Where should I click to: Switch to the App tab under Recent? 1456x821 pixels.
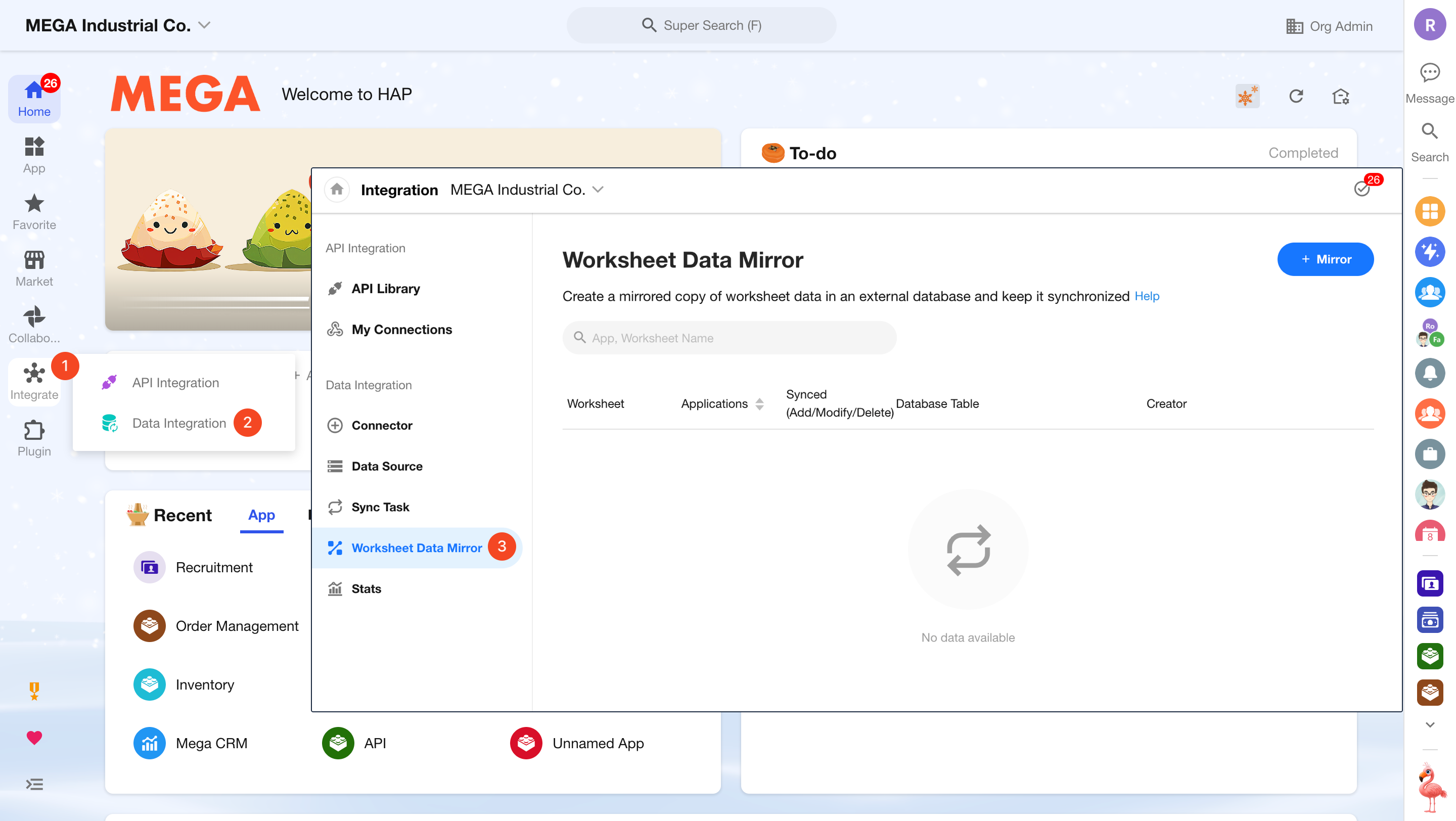[x=261, y=515]
